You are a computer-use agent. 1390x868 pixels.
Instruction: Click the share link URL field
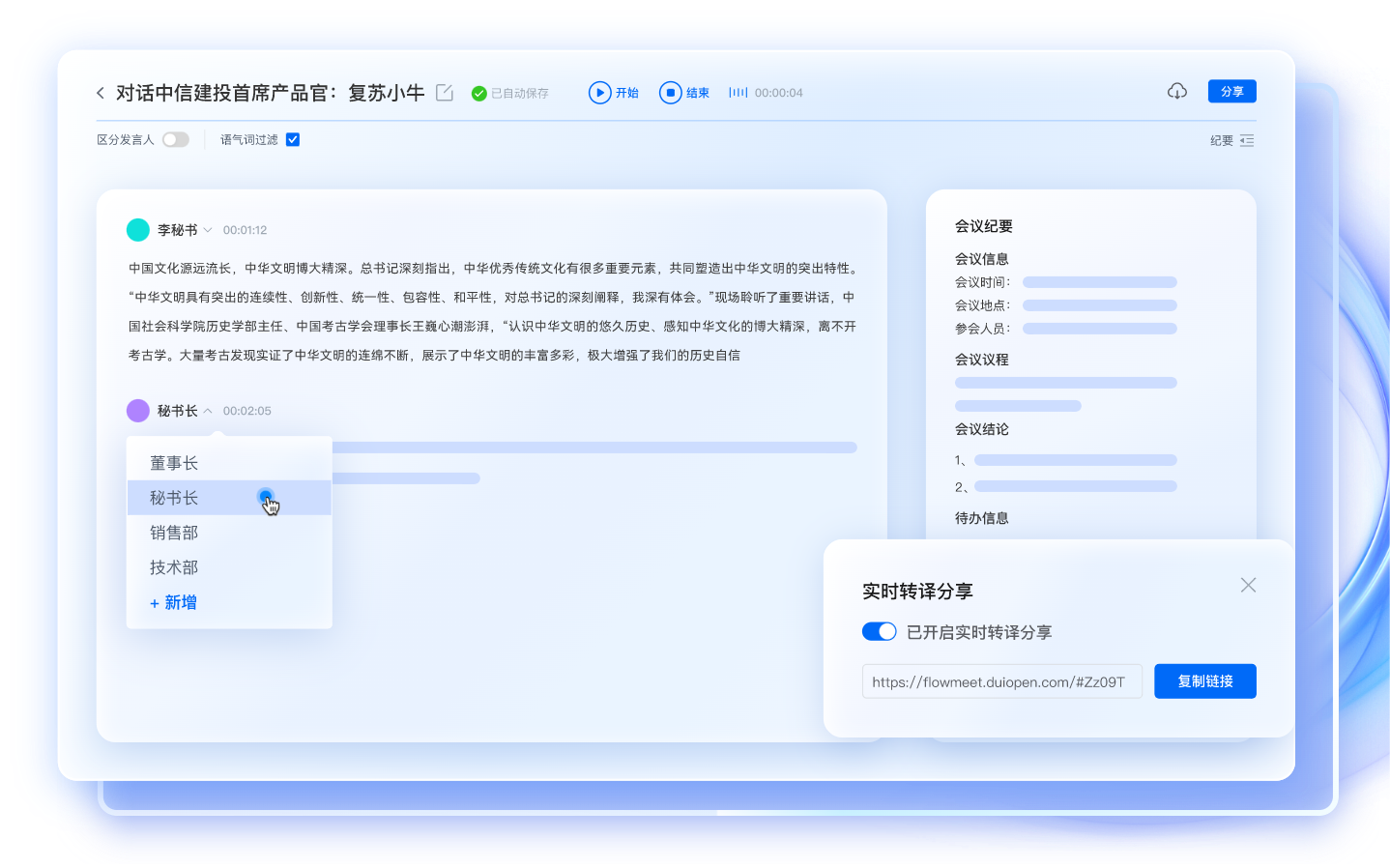pyautogui.click(x=1002, y=681)
